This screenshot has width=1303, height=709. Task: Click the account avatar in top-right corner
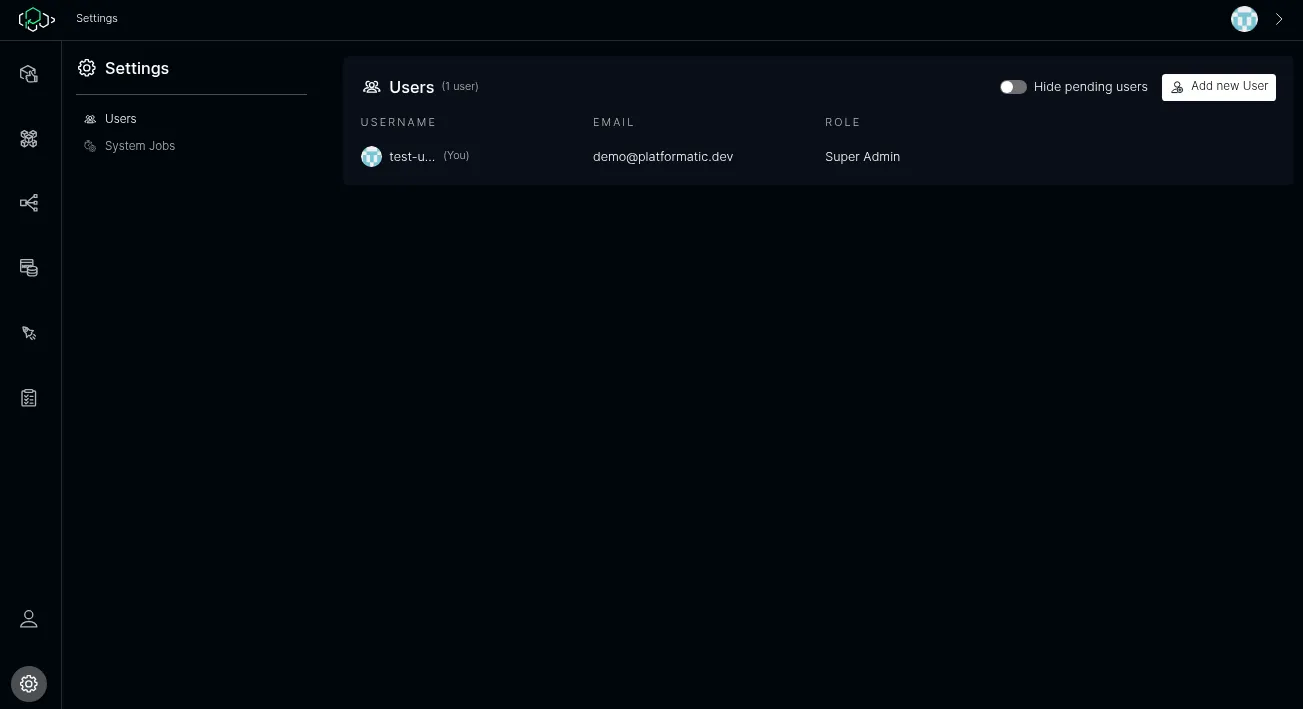1244,19
